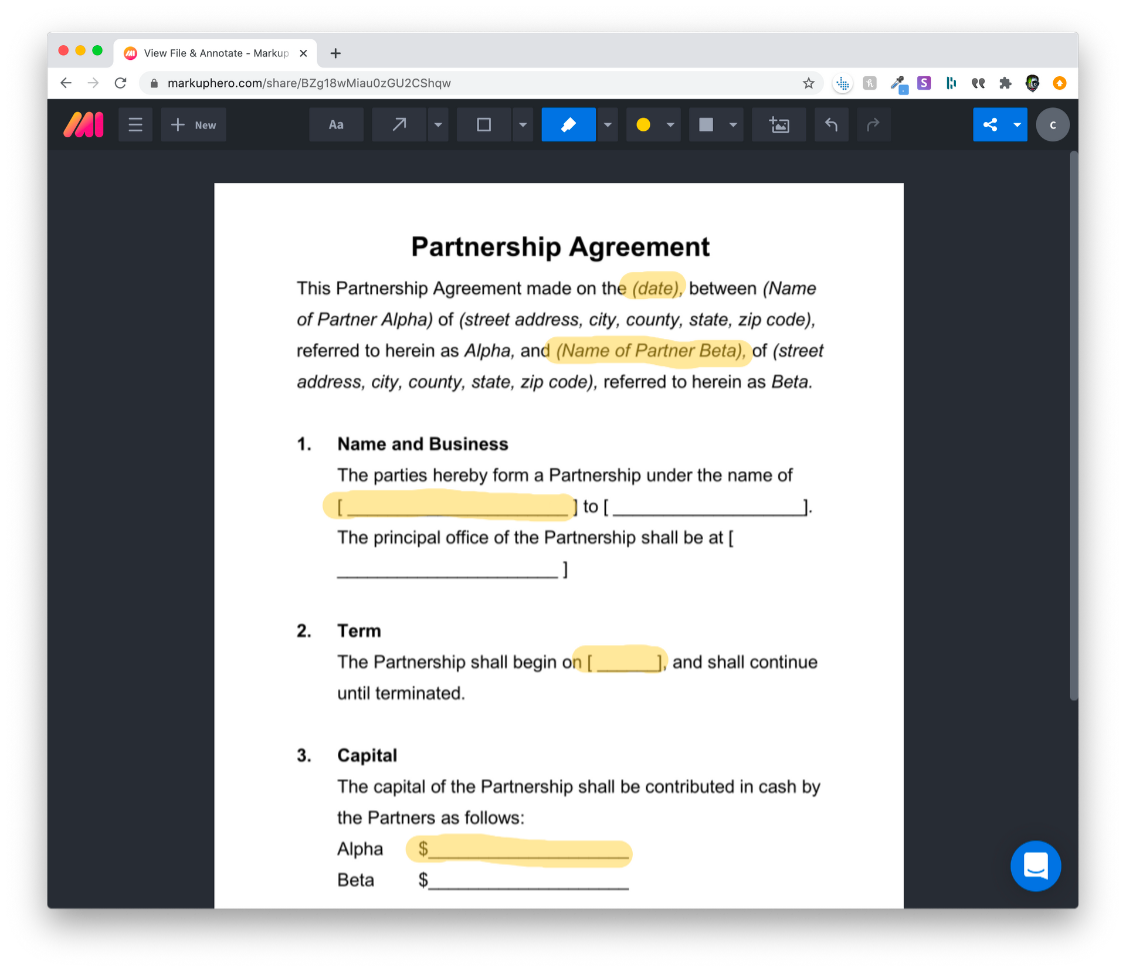Open the hamburger menu icon

pos(135,124)
